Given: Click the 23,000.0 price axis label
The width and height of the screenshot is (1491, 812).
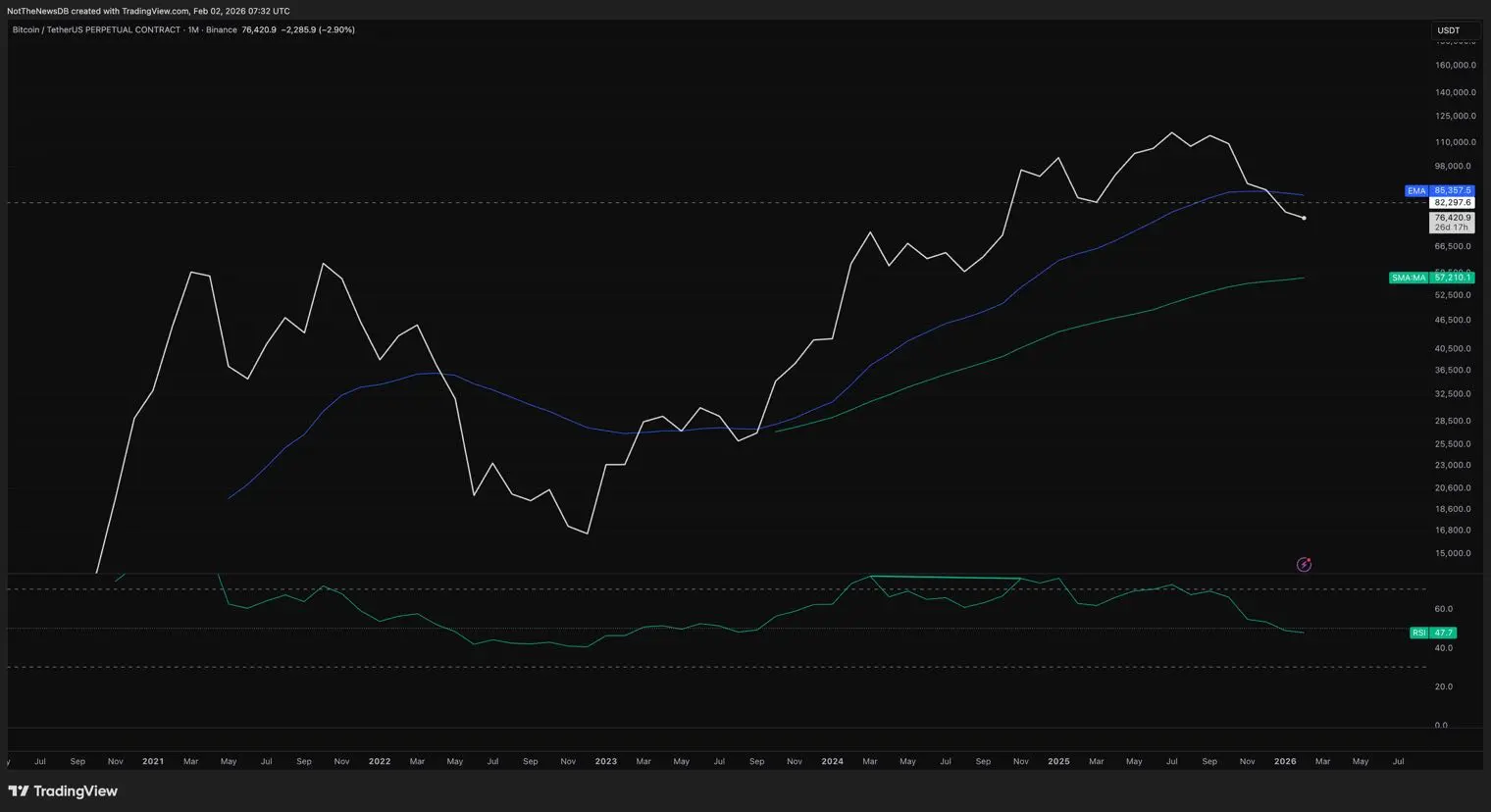Looking at the screenshot, I should pyautogui.click(x=1453, y=466).
